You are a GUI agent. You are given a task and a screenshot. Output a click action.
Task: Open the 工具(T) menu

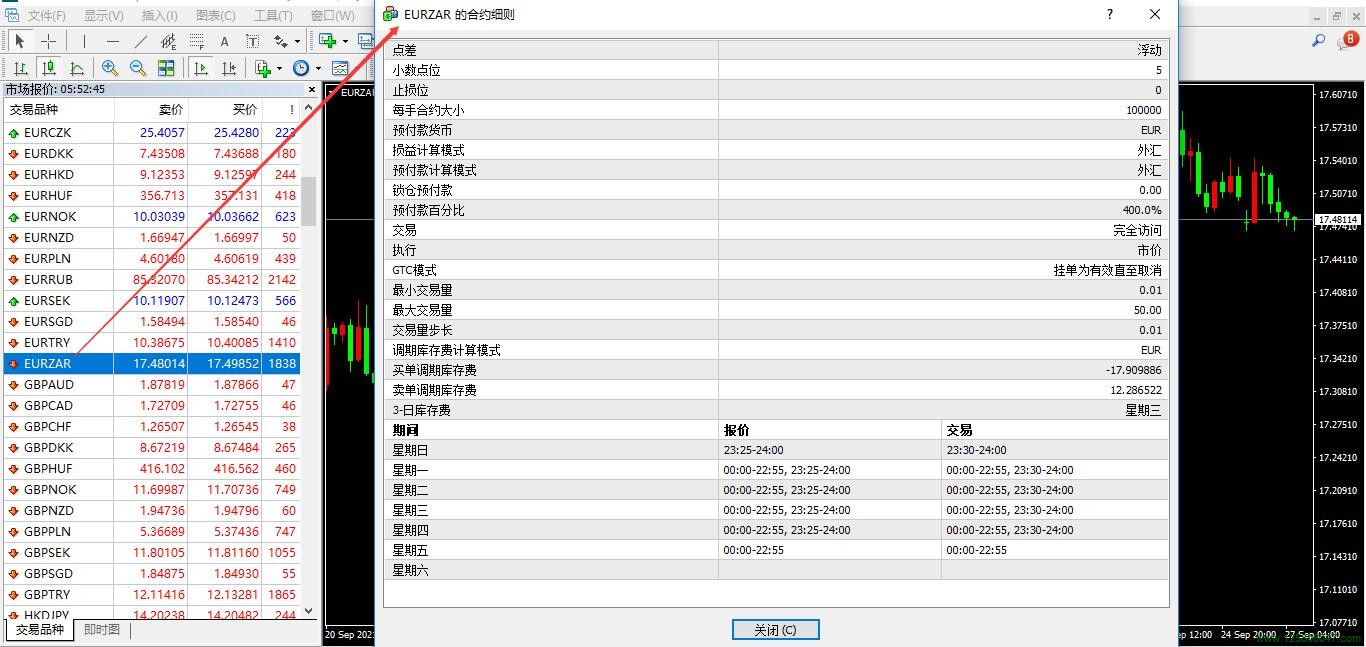[x=273, y=16]
